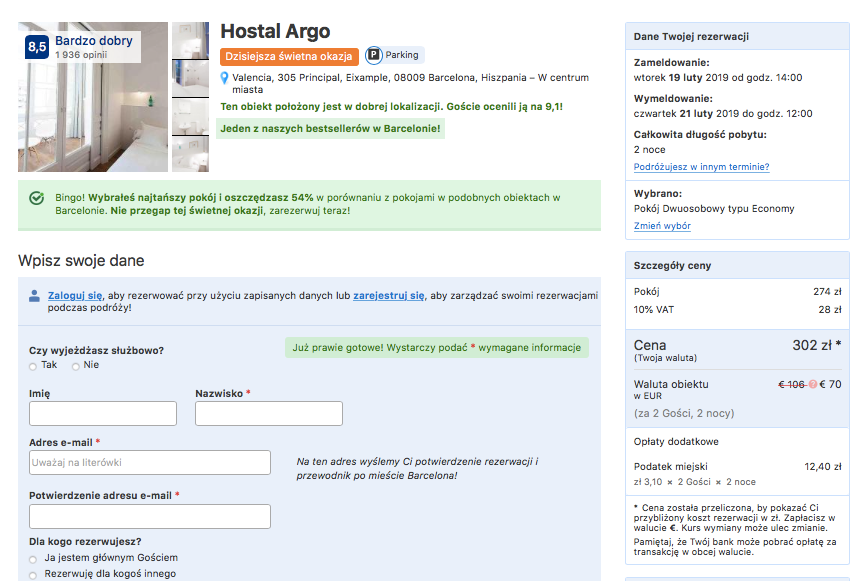The height and width of the screenshot is (581, 858).
Task: Click the green checkmark Bingo icon
Action: click(x=37, y=198)
